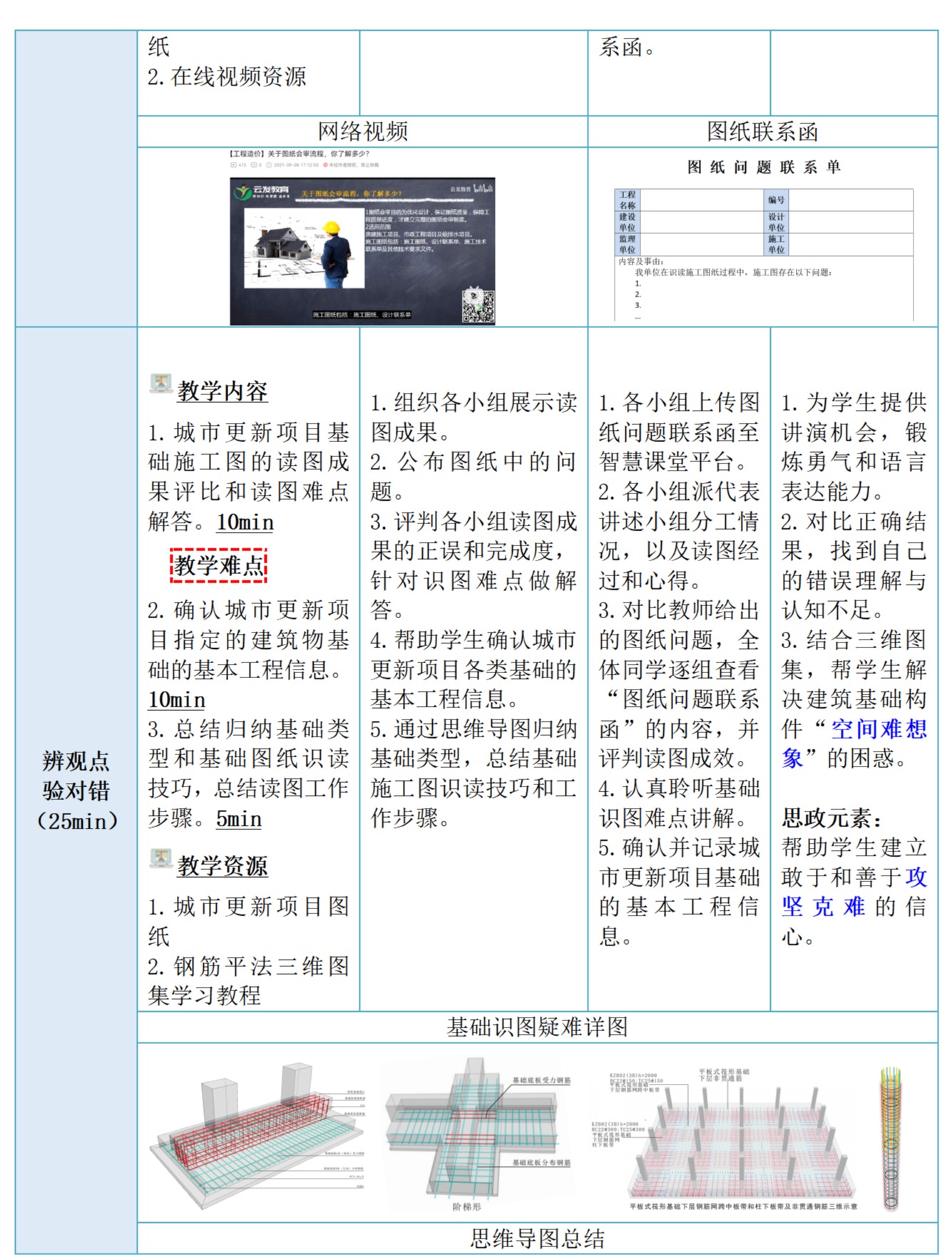Image resolution: width=952 pixels, height=1260 pixels.
Task: Select the strip foundation 3D rebar image
Action: [258, 1134]
